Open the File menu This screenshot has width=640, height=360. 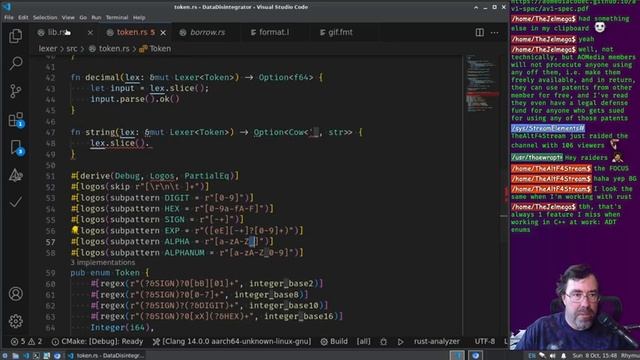tap(9, 18)
